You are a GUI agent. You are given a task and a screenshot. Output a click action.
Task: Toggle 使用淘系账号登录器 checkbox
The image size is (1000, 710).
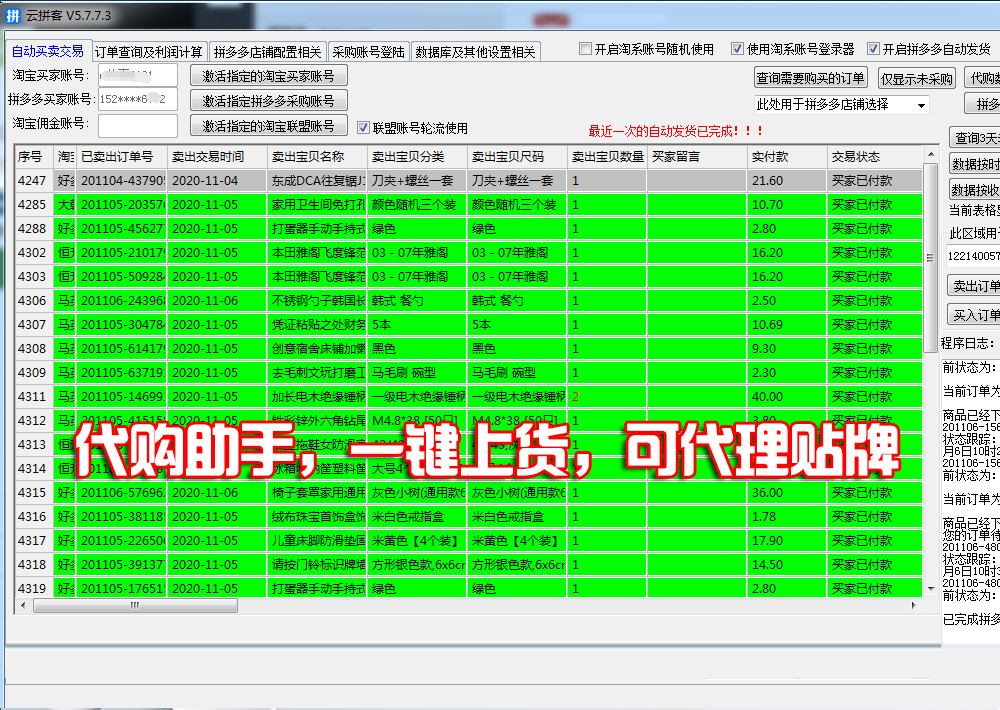coord(737,48)
